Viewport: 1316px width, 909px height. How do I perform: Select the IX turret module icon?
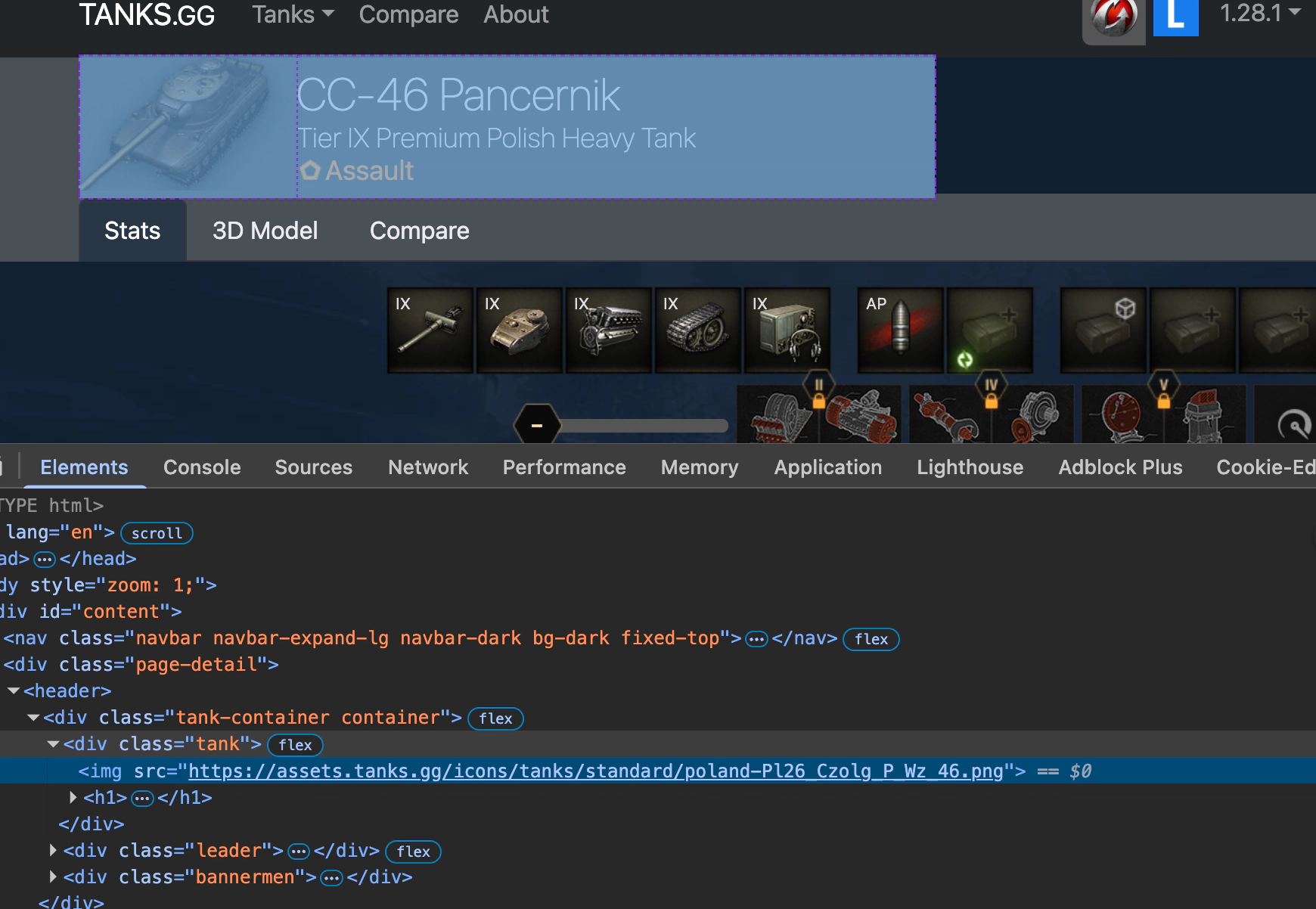520,330
